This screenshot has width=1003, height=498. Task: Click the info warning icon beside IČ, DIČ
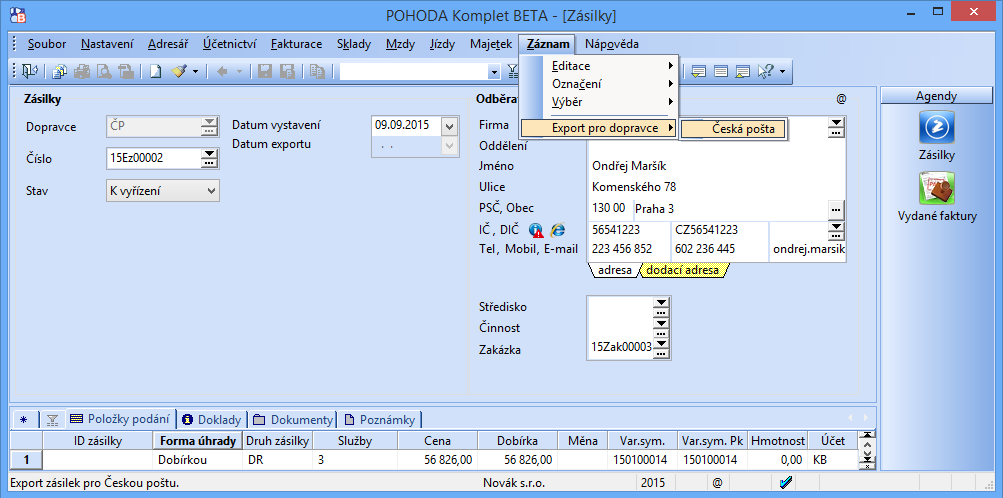(537, 230)
